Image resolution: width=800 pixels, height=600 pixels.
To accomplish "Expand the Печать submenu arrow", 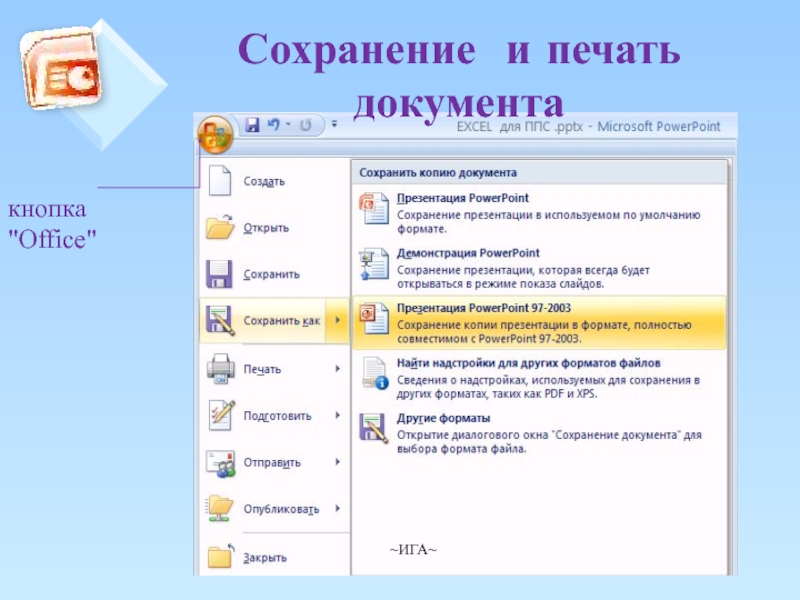I will click(x=337, y=368).
